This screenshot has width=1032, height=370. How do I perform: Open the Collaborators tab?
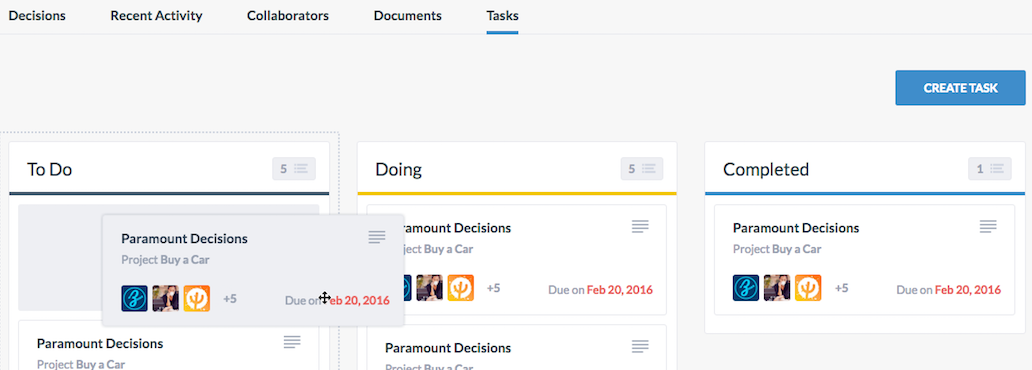coord(288,16)
